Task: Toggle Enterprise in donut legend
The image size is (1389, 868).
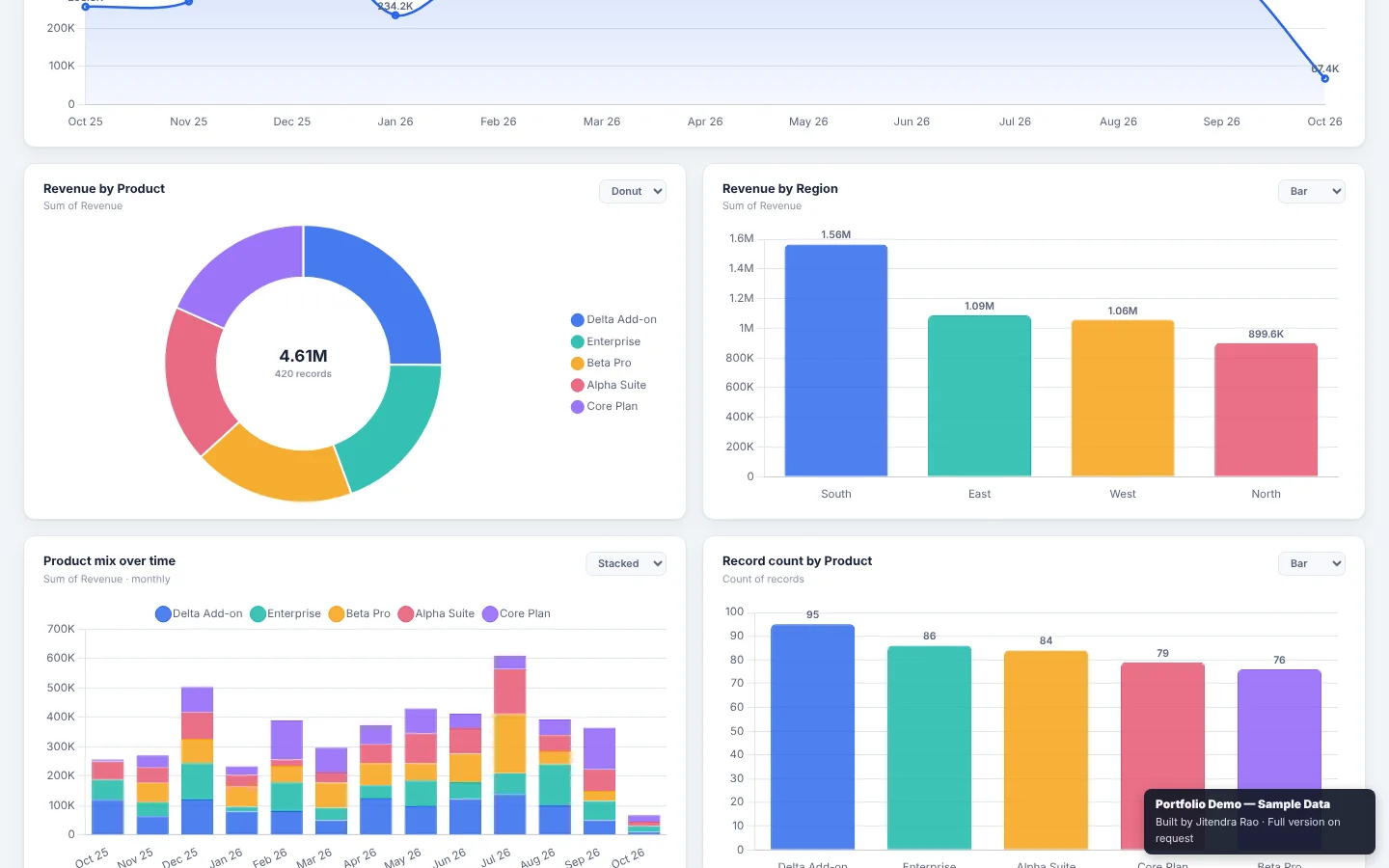Action: 606,341
